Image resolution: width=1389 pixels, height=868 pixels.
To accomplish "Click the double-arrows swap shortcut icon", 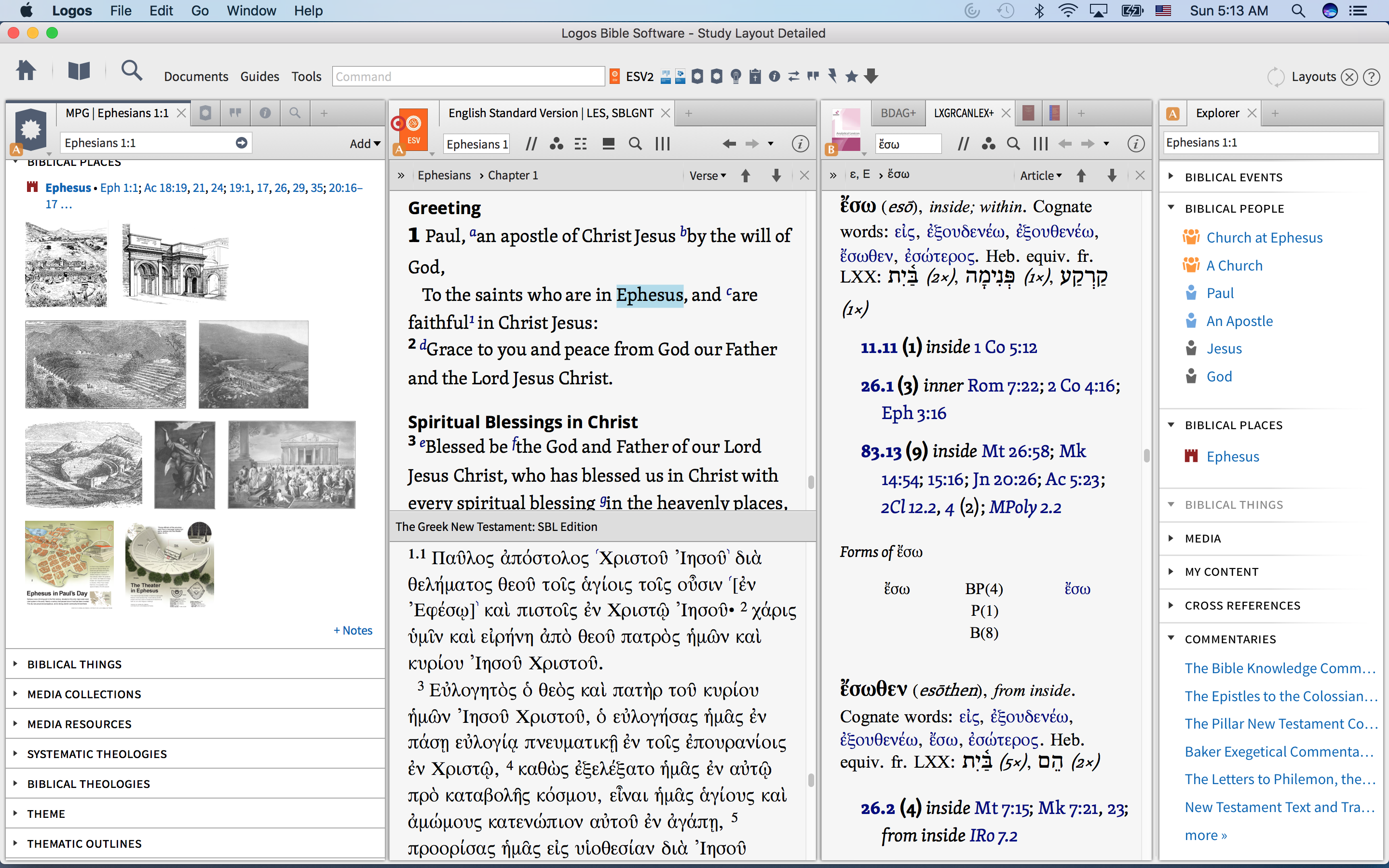I will [794, 76].
